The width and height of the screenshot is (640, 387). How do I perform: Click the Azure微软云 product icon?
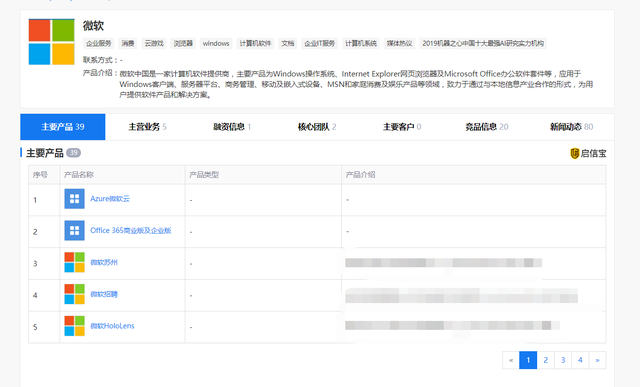(x=74, y=199)
